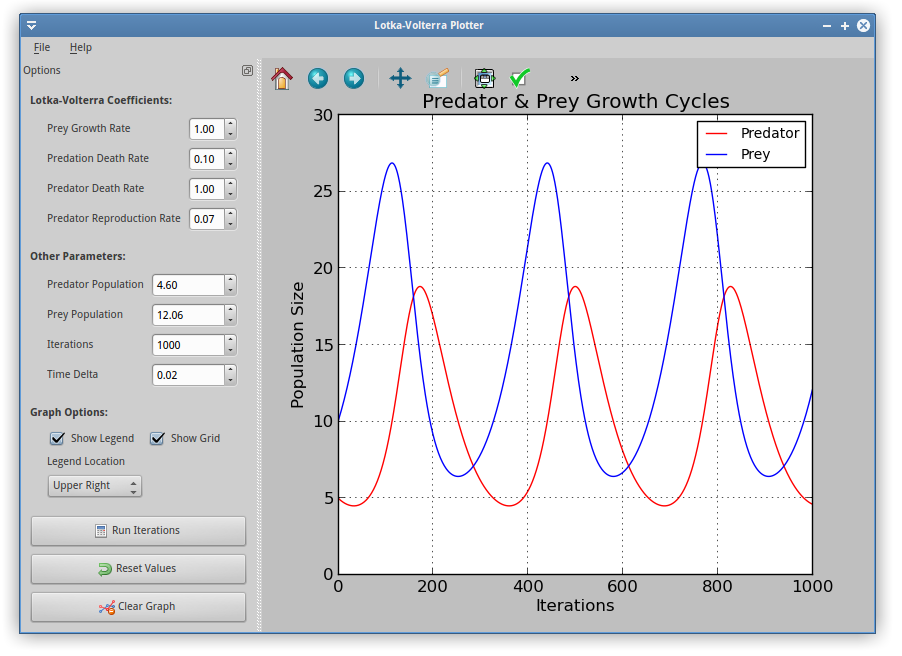The width and height of the screenshot is (902, 656).
Task: Click the window menu icon top left corner
Action: click(x=30, y=24)
